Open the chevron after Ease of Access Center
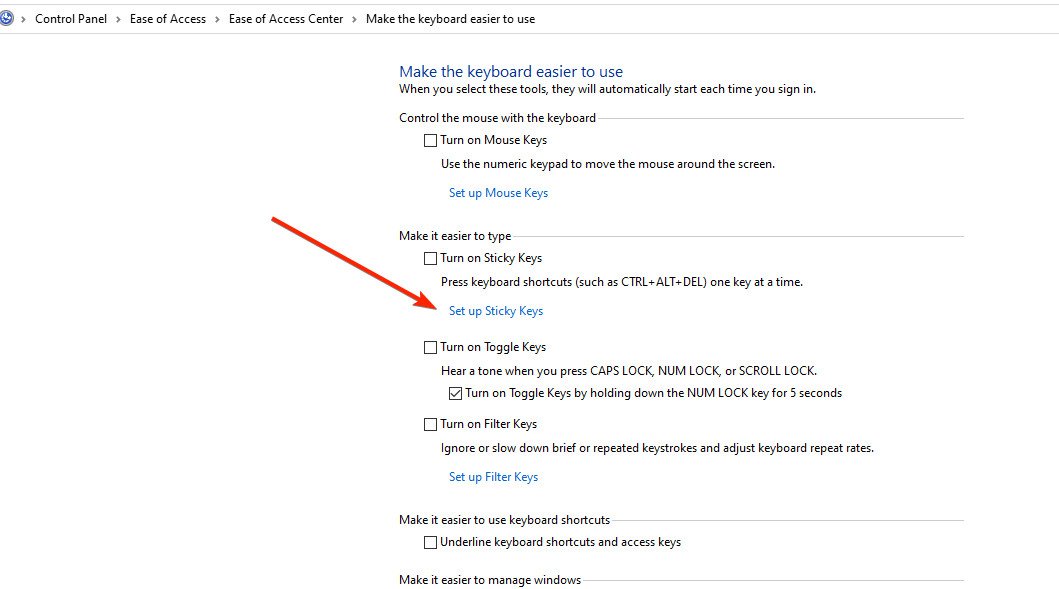The height and width of the screenshot is (589, 1059). coord(354,19)
